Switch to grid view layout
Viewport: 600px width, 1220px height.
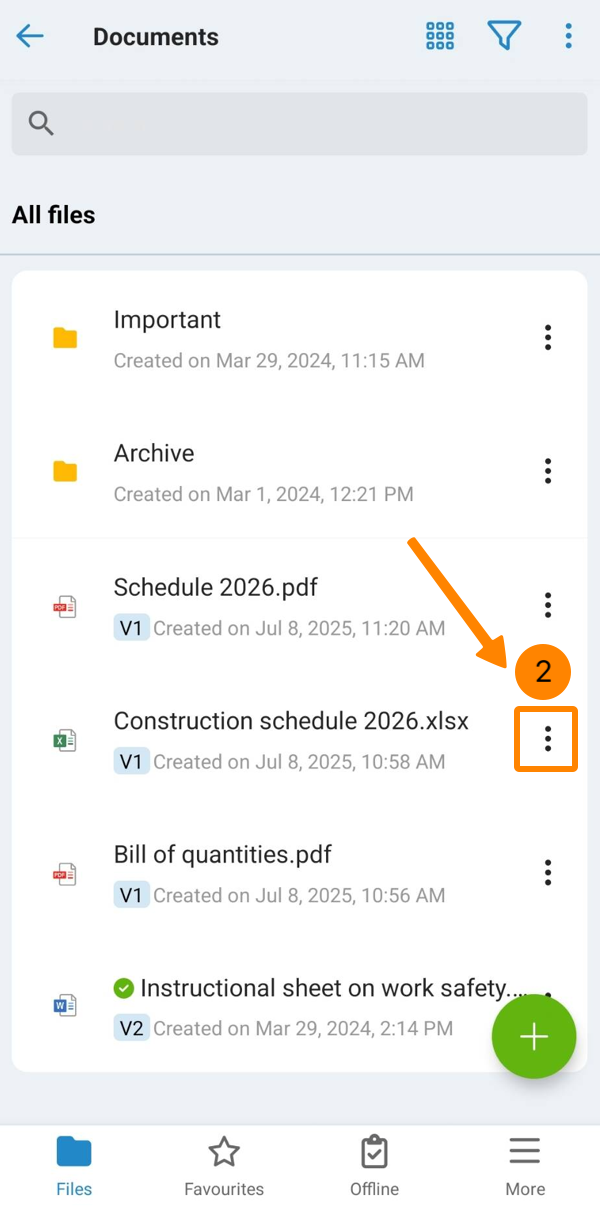[x=440, y=37]
